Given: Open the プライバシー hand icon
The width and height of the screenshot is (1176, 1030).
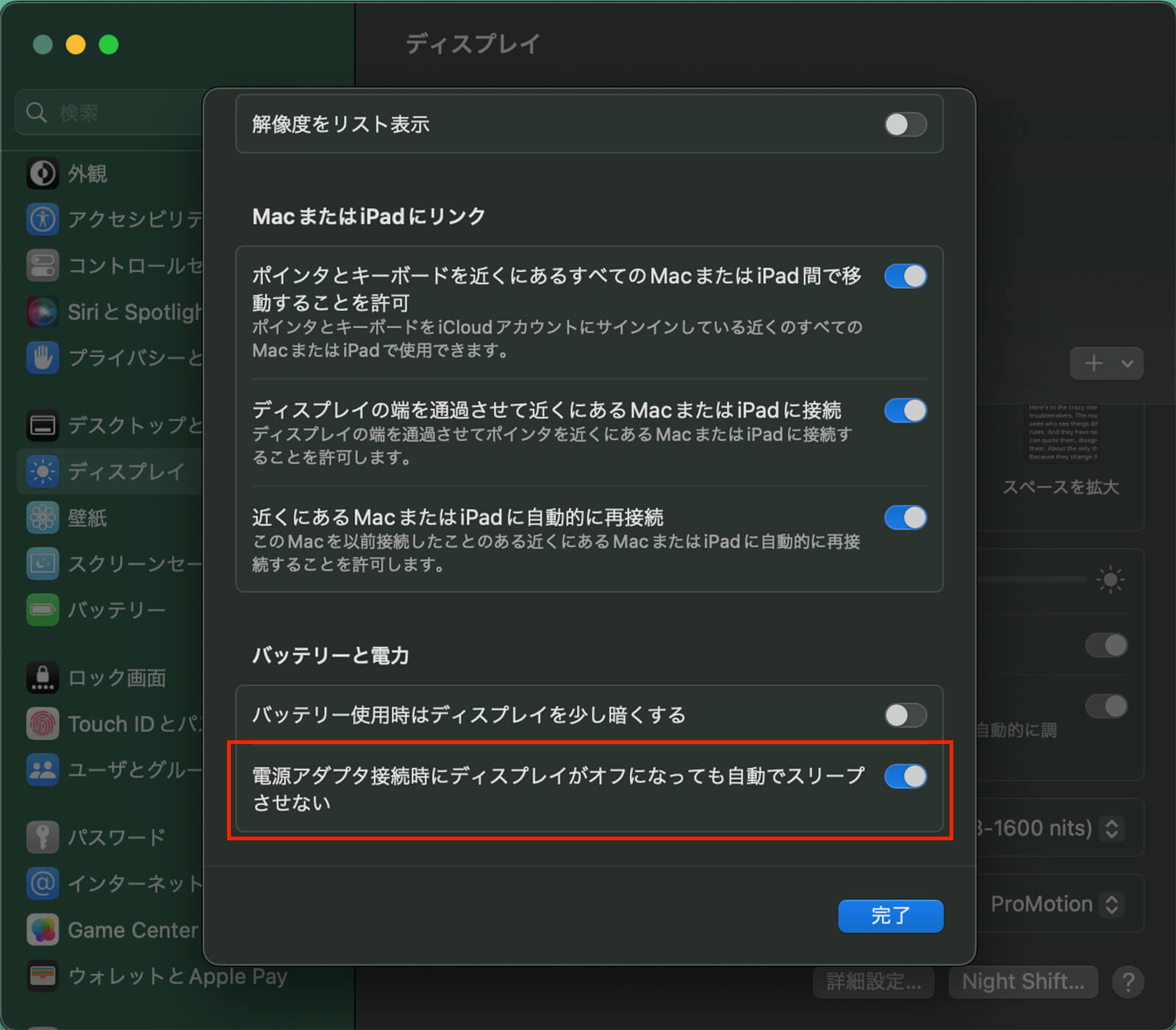Looking at the screenshot, I should point(43,358).
